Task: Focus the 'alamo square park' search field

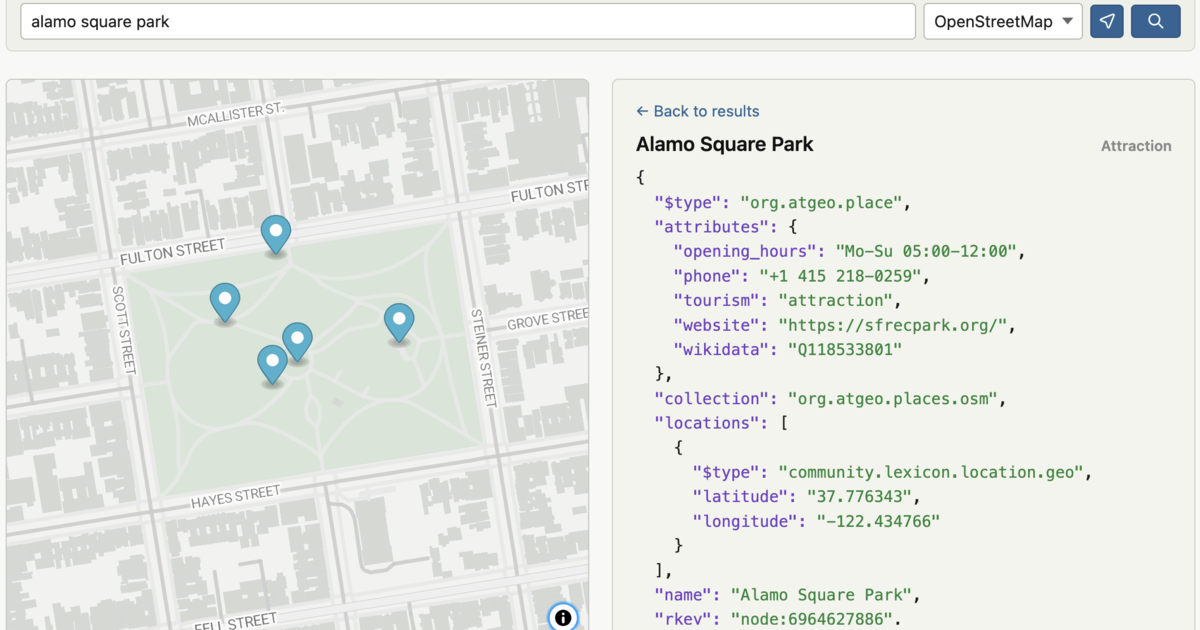Action: (467, 21)
